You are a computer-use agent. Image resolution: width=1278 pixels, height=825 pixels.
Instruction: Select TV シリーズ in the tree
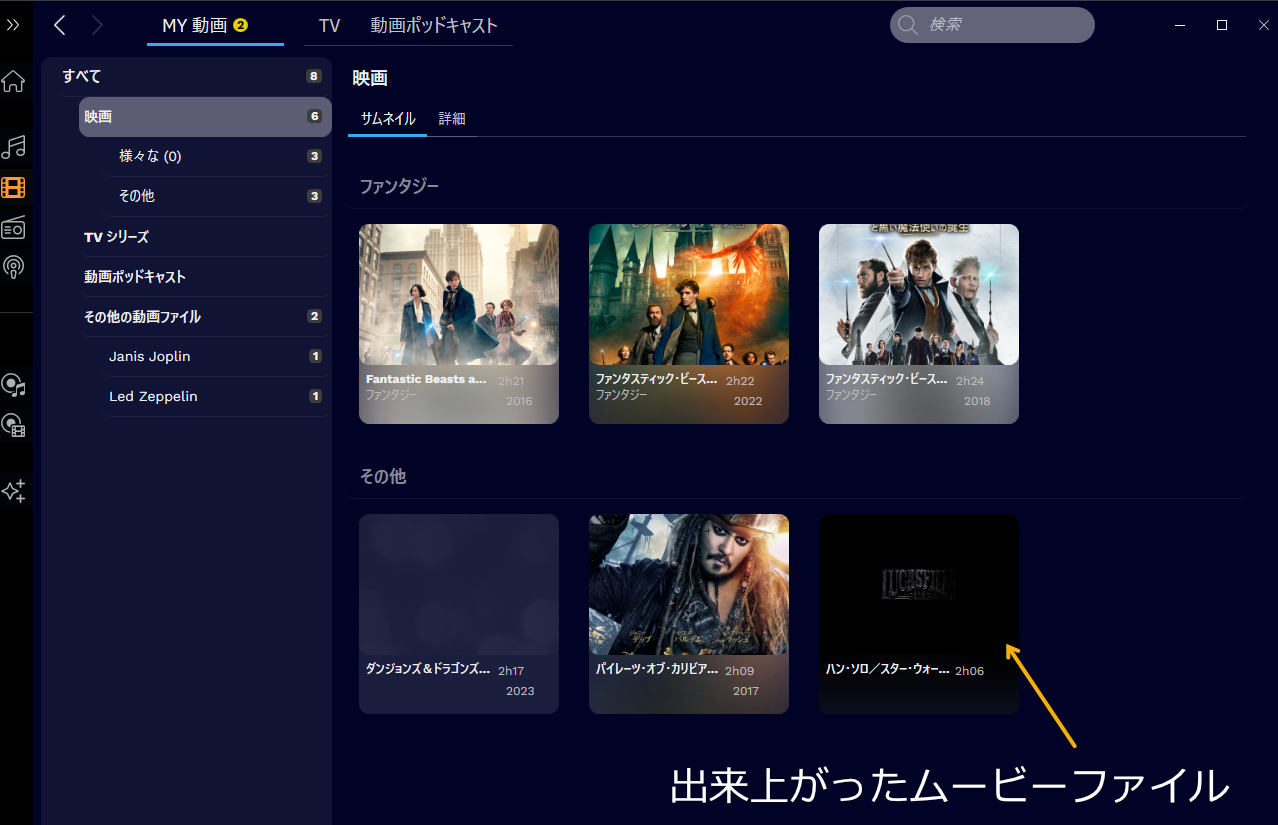pyautogui.click(x=205, y=237)
